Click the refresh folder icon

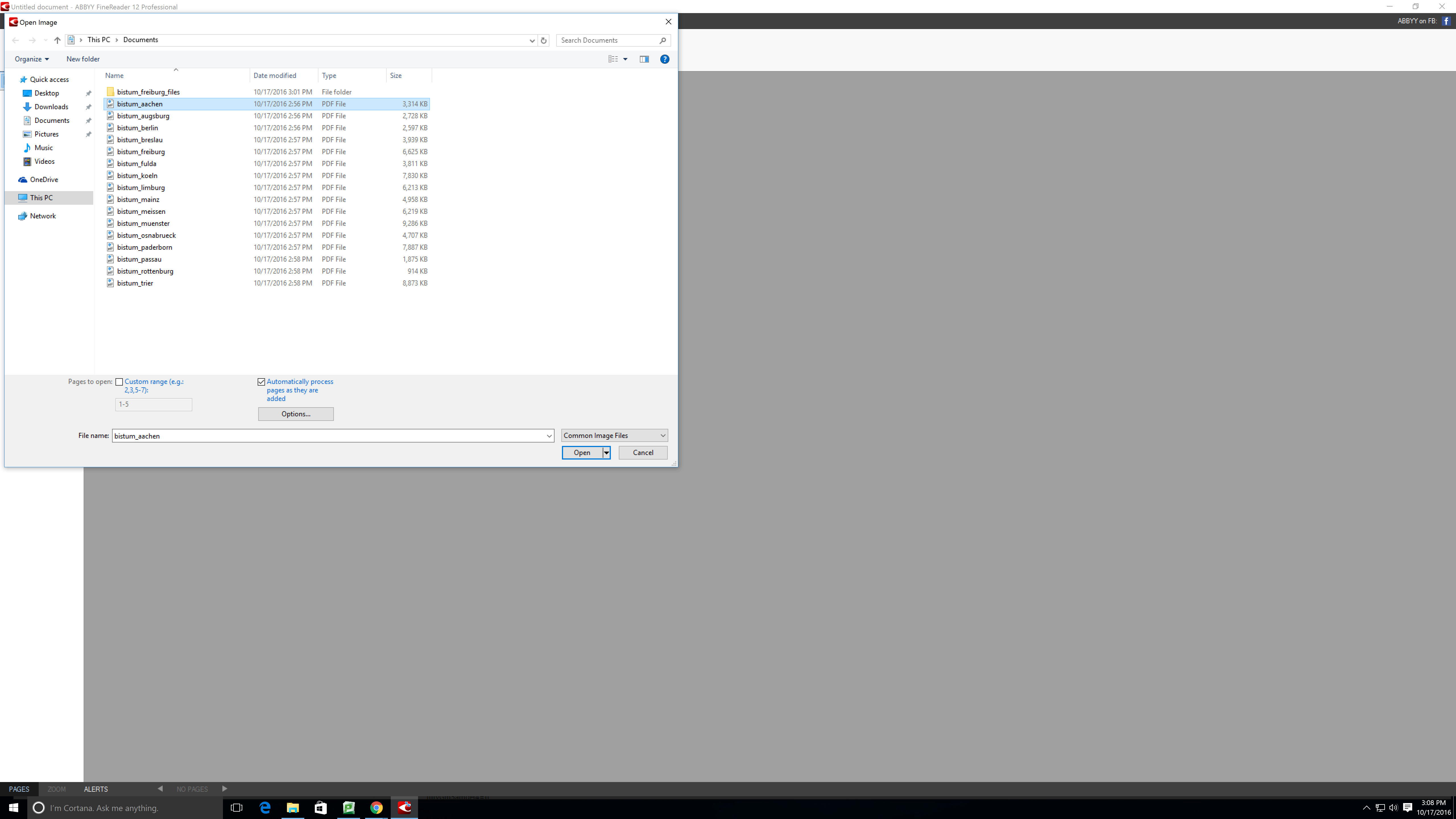coord(544,40)
